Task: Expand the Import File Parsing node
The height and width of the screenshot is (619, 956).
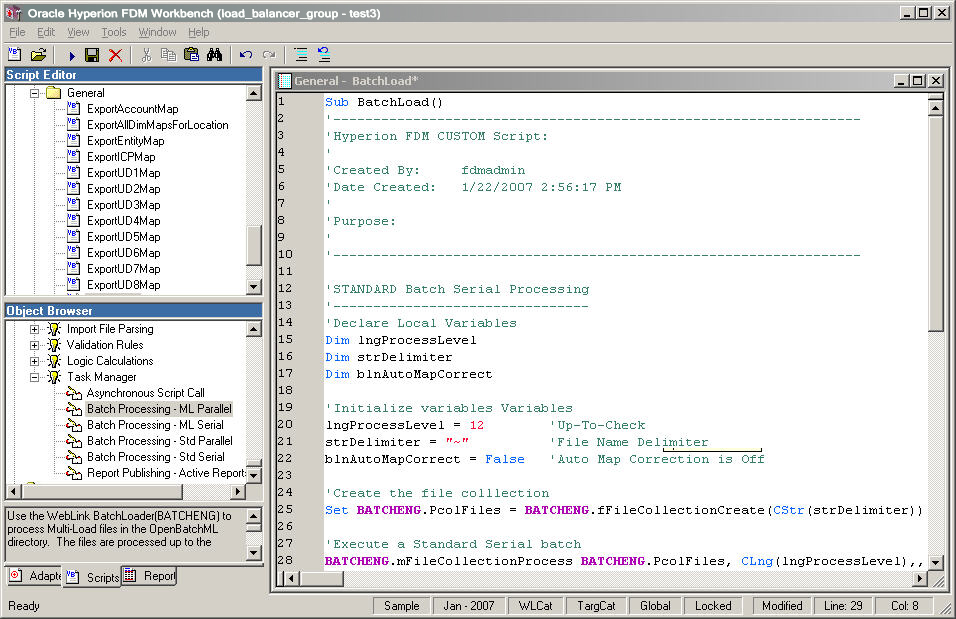Action: coord(35,329)
